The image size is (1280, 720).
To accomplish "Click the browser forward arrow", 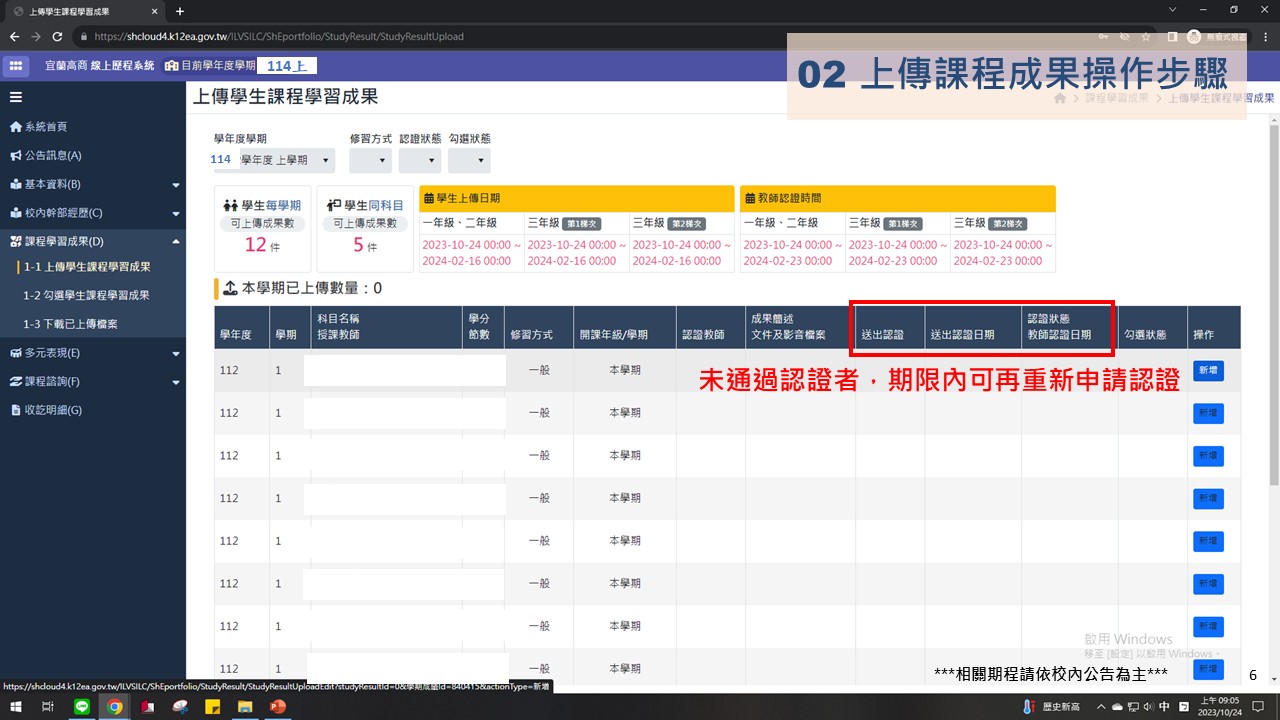I will [36, 36].
